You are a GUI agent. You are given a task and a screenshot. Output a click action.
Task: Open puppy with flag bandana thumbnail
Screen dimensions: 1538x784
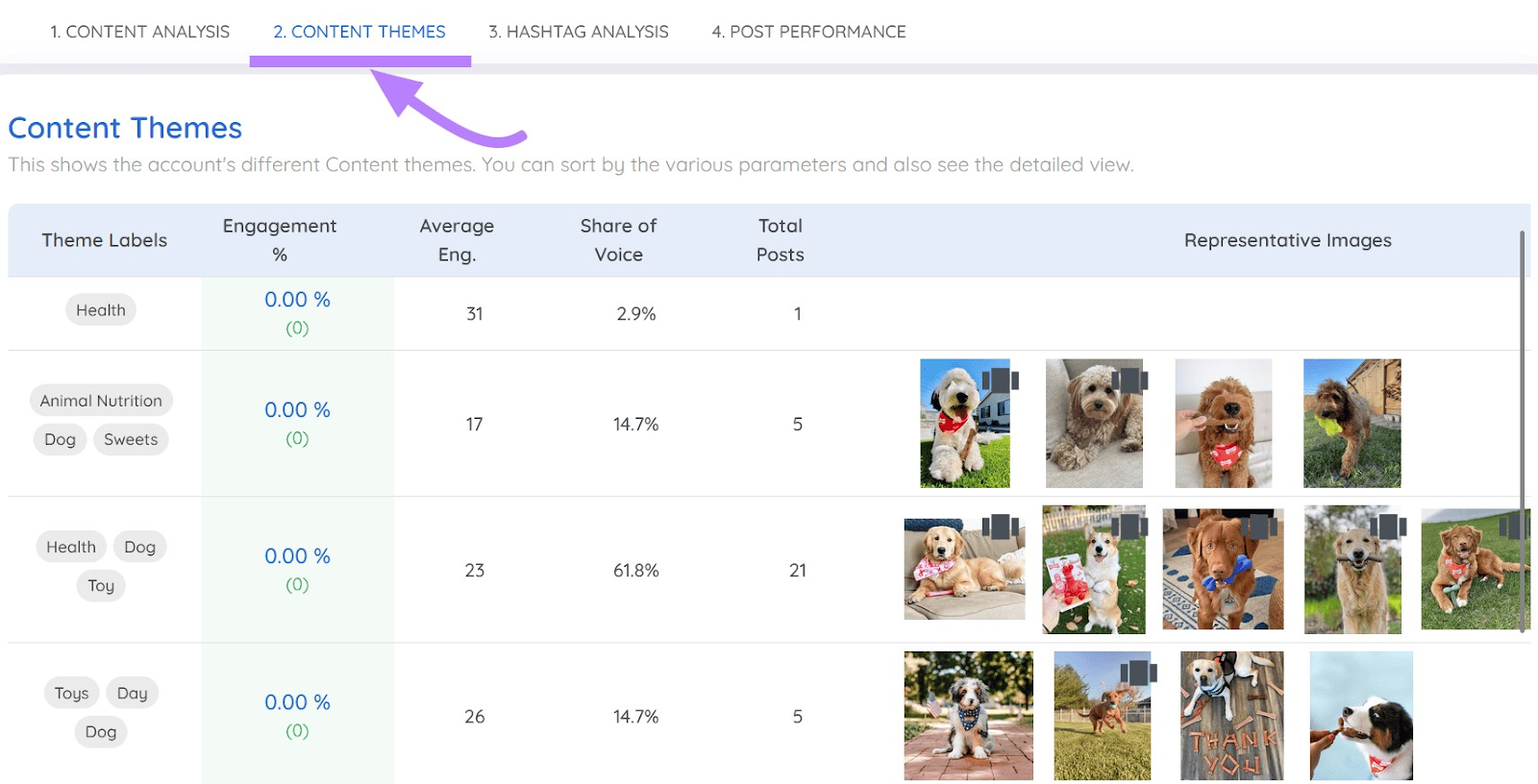[968, 716]
